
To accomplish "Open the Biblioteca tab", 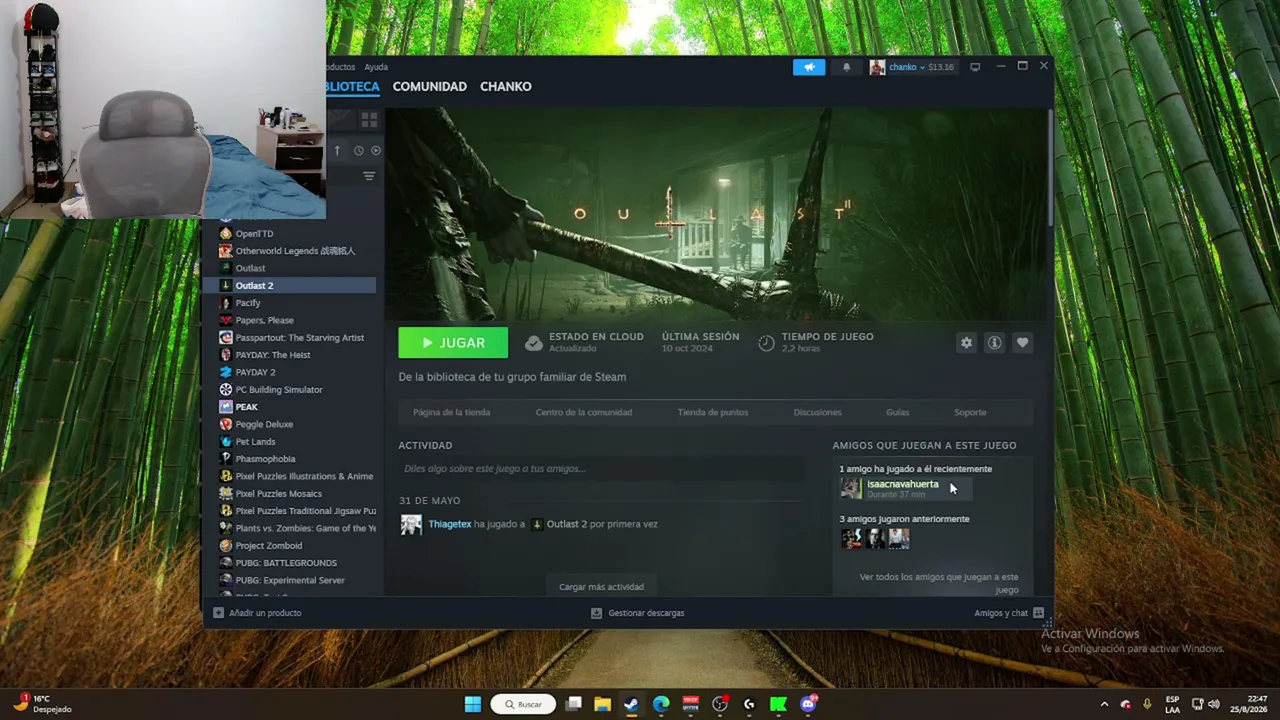I will tap(352, 87).
